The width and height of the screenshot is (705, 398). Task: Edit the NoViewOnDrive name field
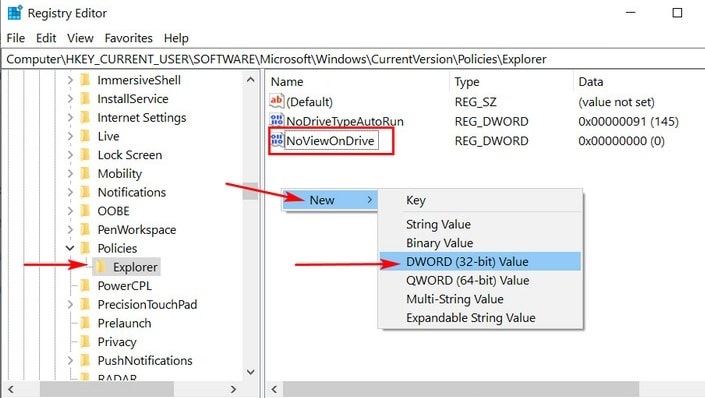click(x=331, y=140)
